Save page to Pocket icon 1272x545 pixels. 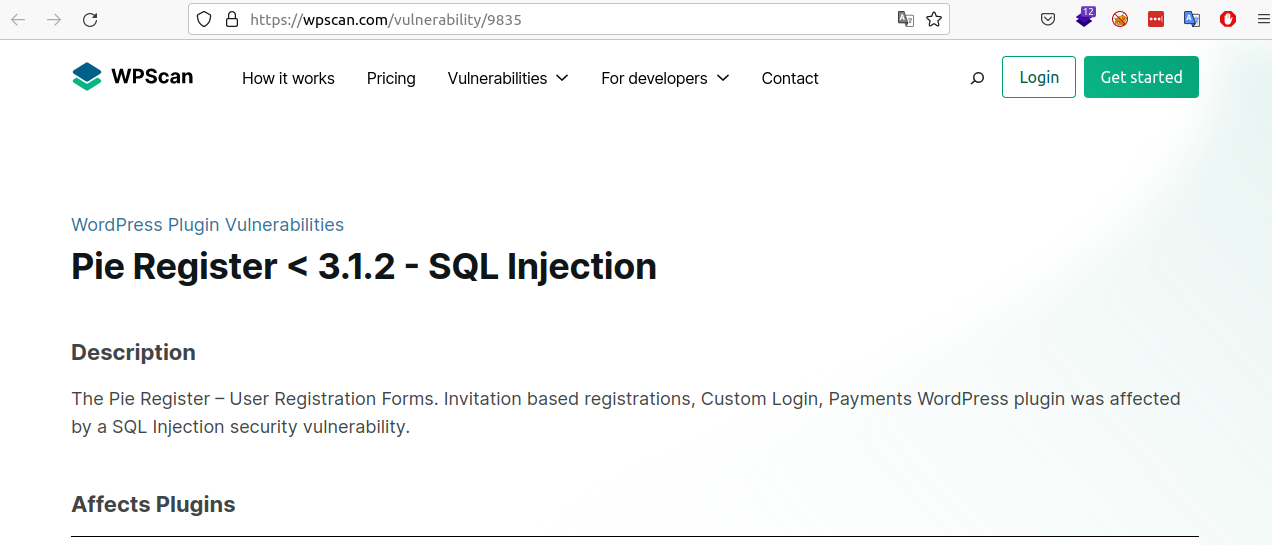[x=1048, y=19]
